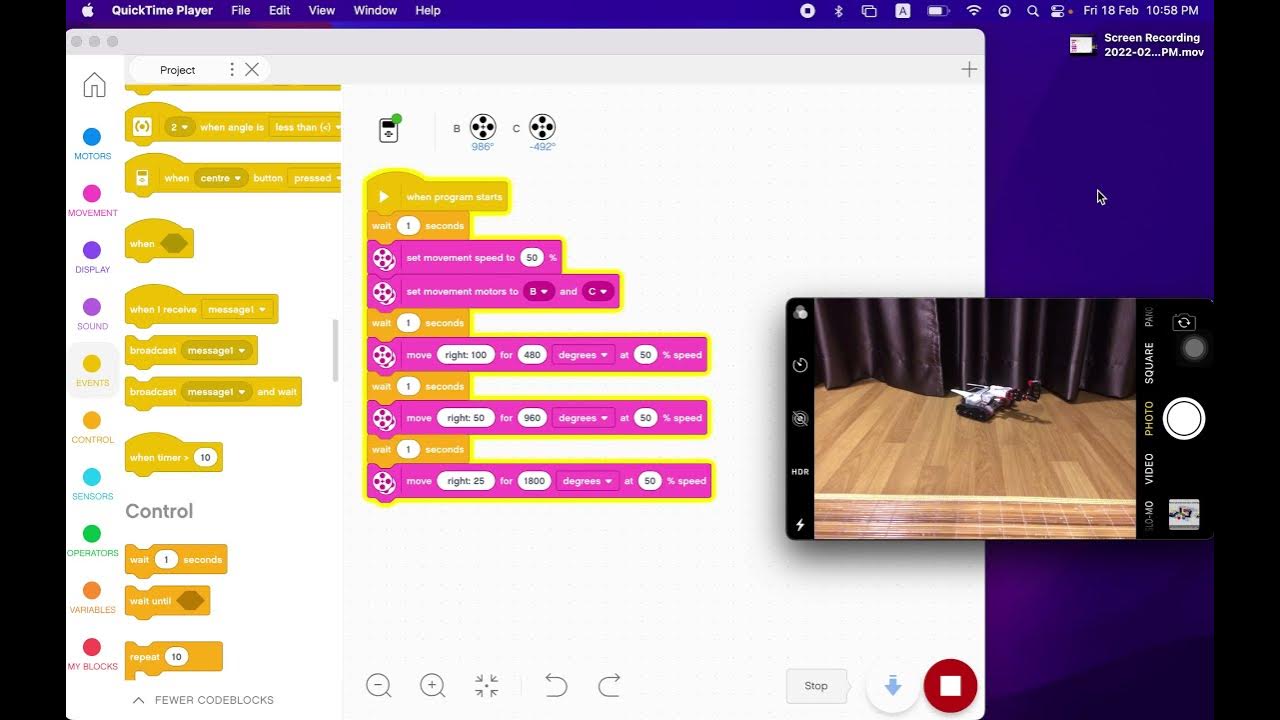
Task: Click motor C port icon
Action: point(542,128)
